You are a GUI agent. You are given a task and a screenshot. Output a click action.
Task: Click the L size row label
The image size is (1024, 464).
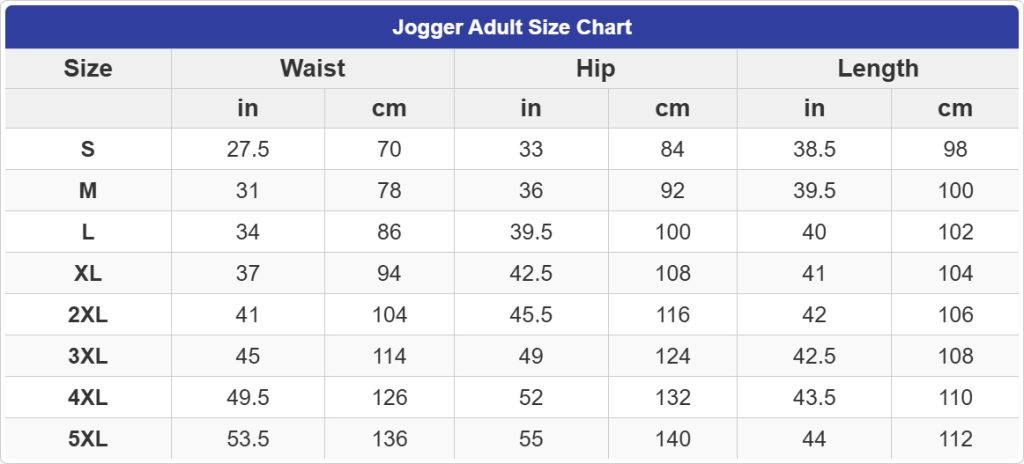click(x=88, y=232)
